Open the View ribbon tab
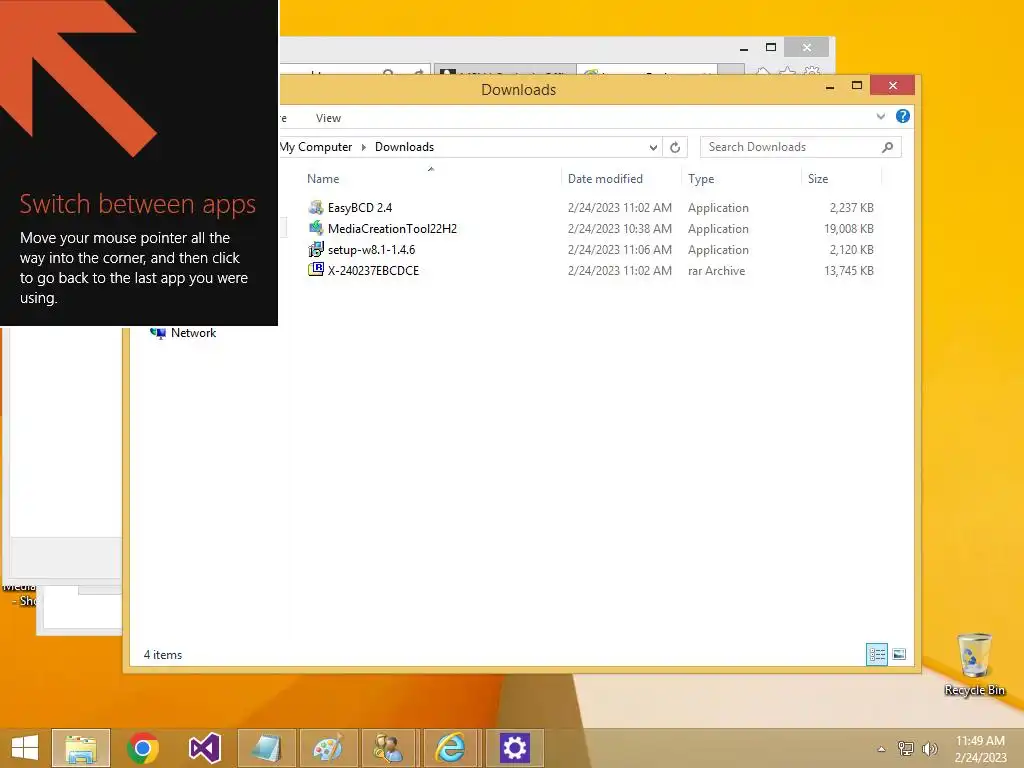This screenshot has width=1024, height=768. click(x=328, y=118)
